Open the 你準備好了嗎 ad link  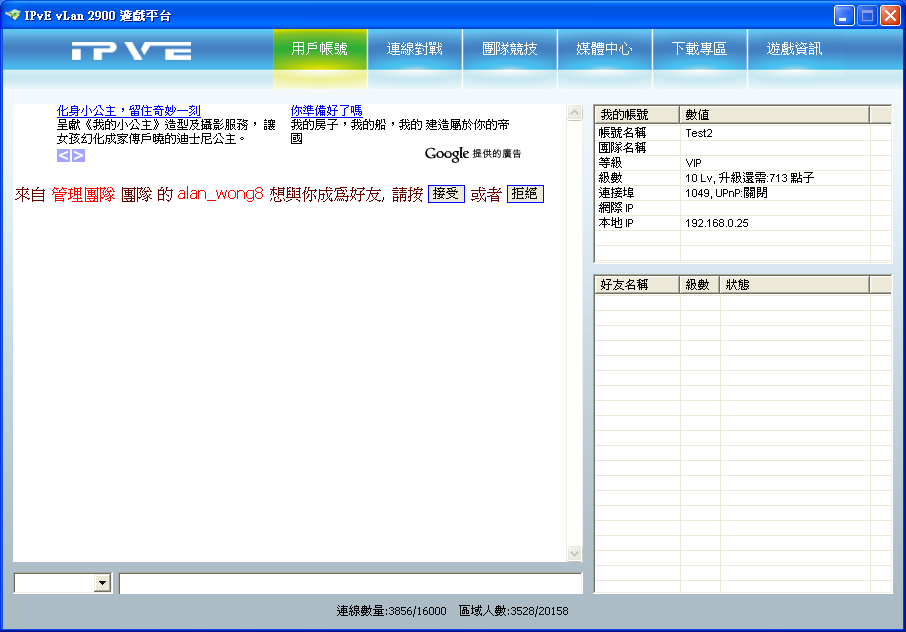point(326,110)
